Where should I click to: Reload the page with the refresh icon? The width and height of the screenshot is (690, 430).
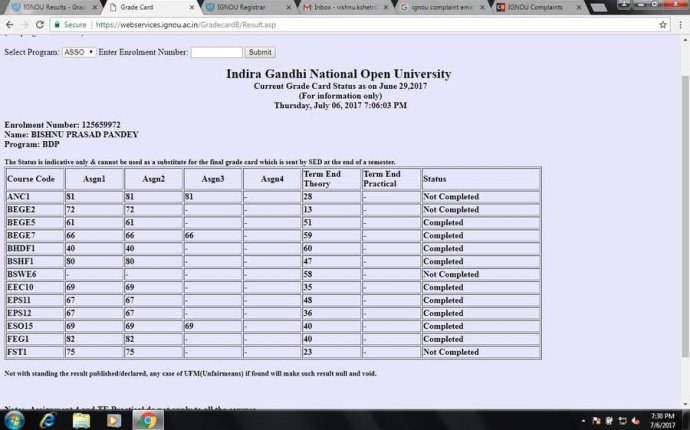tap(40, 25)
